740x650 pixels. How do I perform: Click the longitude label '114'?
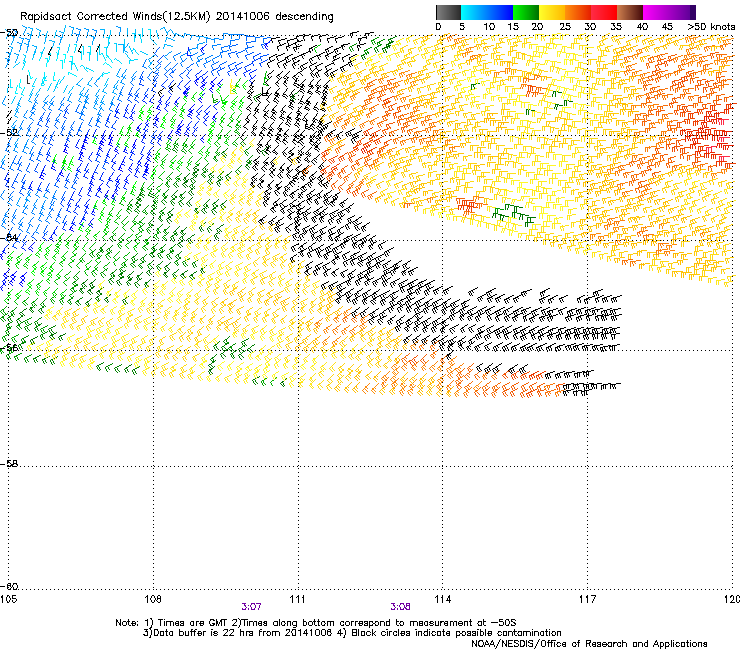[x=443, y=599]
